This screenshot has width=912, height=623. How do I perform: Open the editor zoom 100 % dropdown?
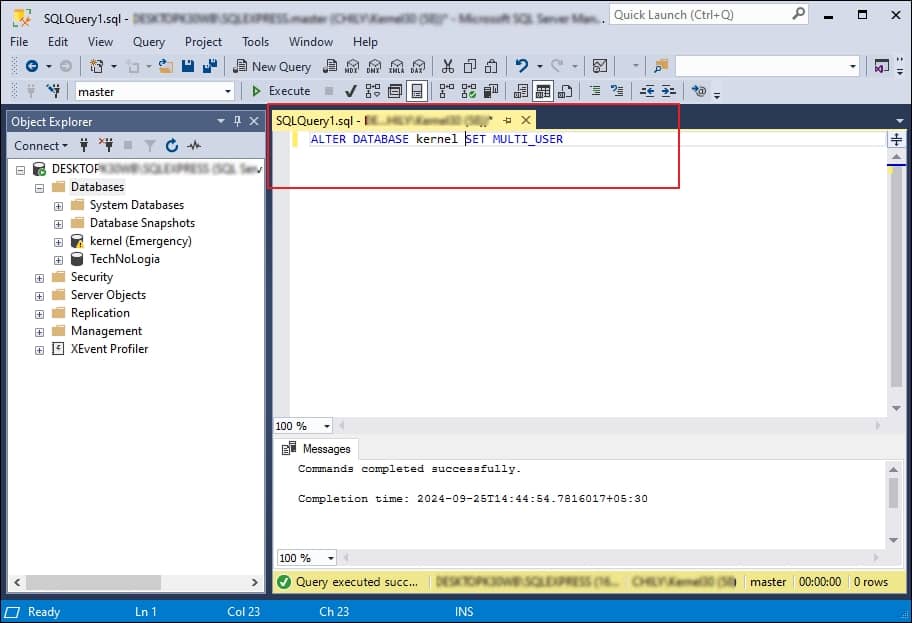(327, 426)
